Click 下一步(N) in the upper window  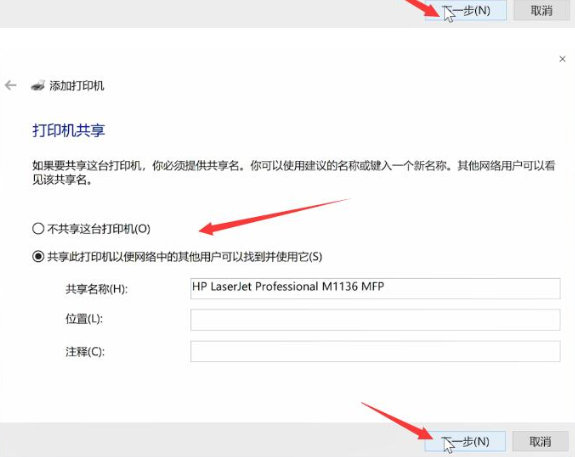tap(466, 10)
